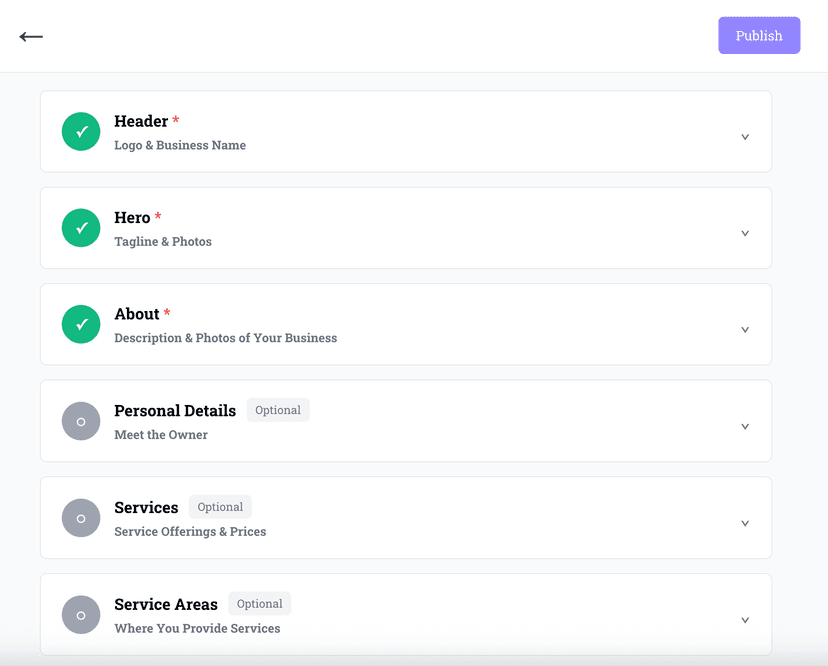Screen dimensions: 828x666
Task: Expand the Services section chevron
Action: coord(745,522)
